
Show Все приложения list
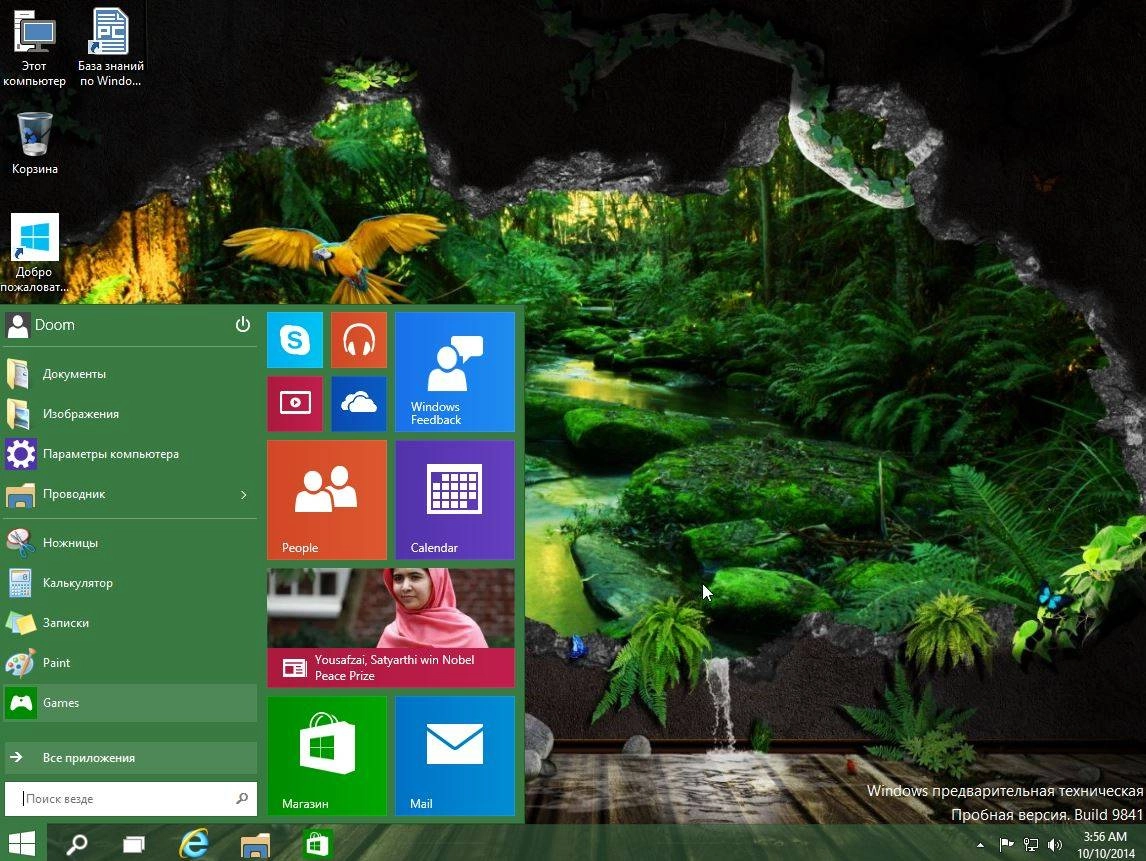[x=130, y=758]
